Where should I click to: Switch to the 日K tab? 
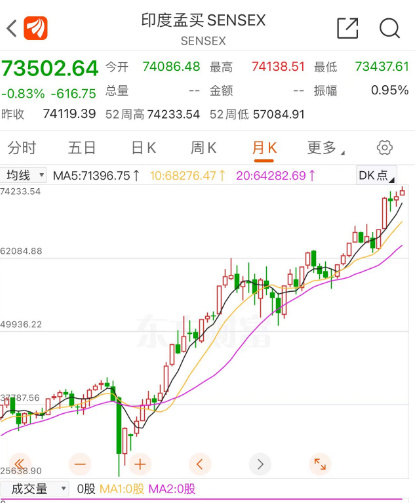tap(144, 148)
